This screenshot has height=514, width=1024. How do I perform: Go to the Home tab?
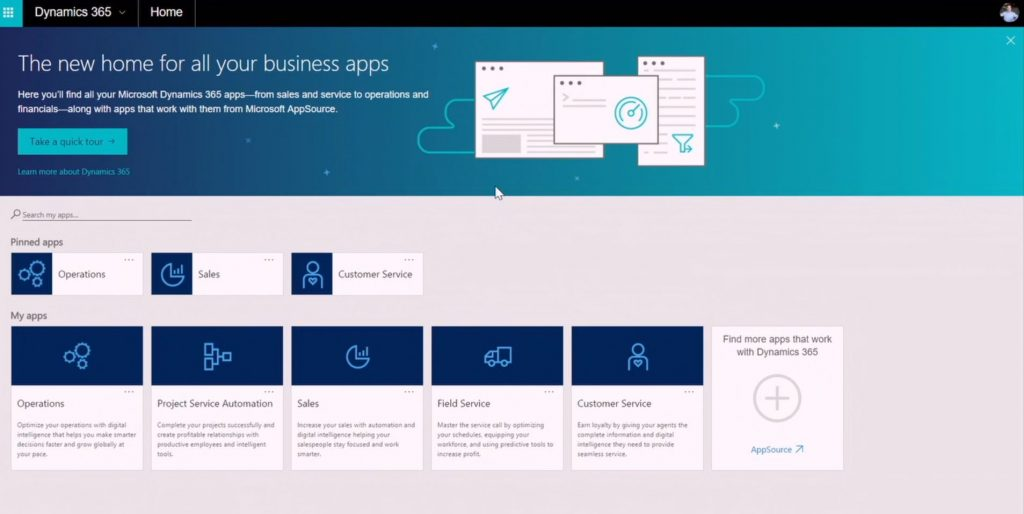[166, 12]
